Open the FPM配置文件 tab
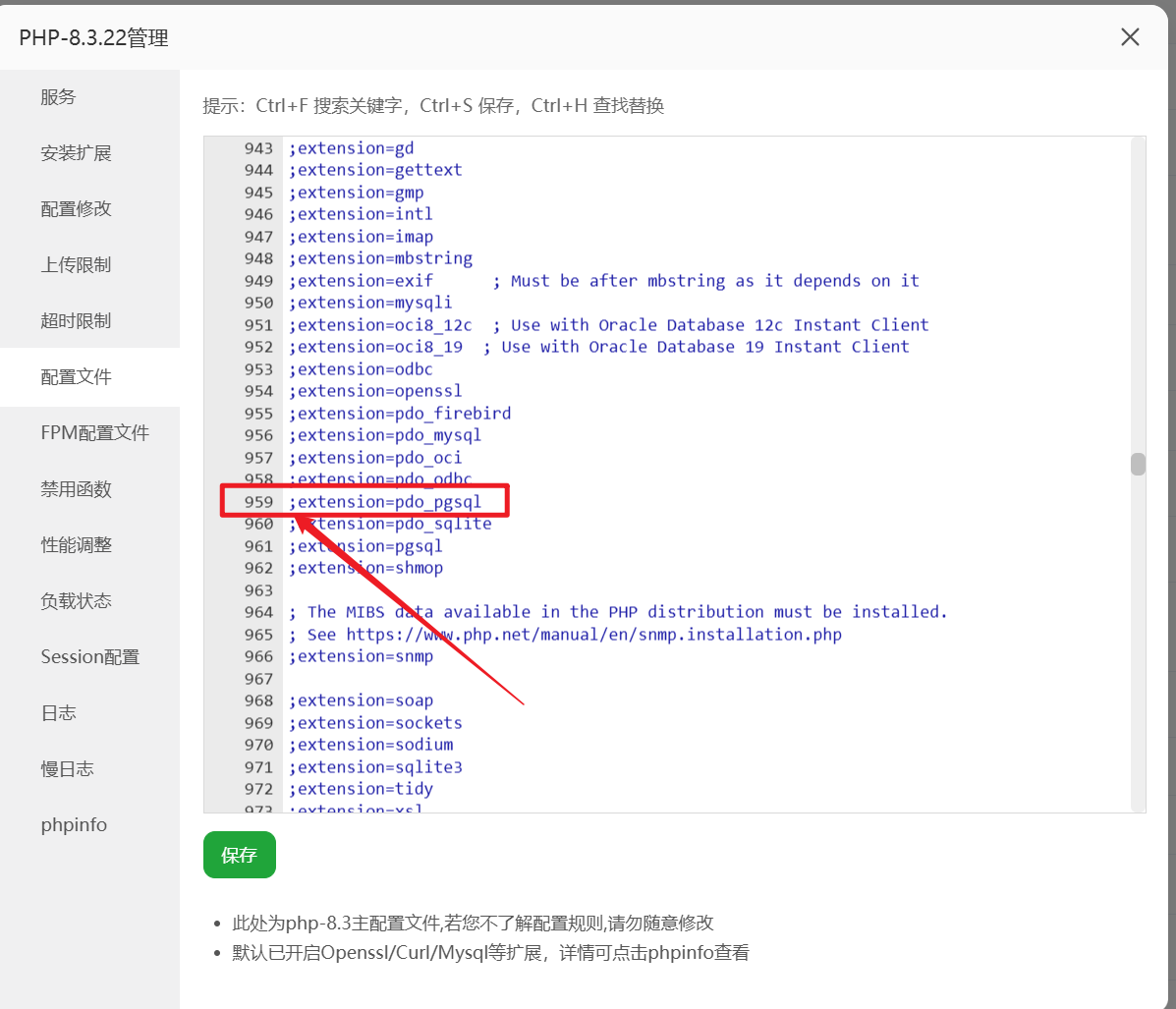This screenshot has height=1009, width=1176. [94, 433]
